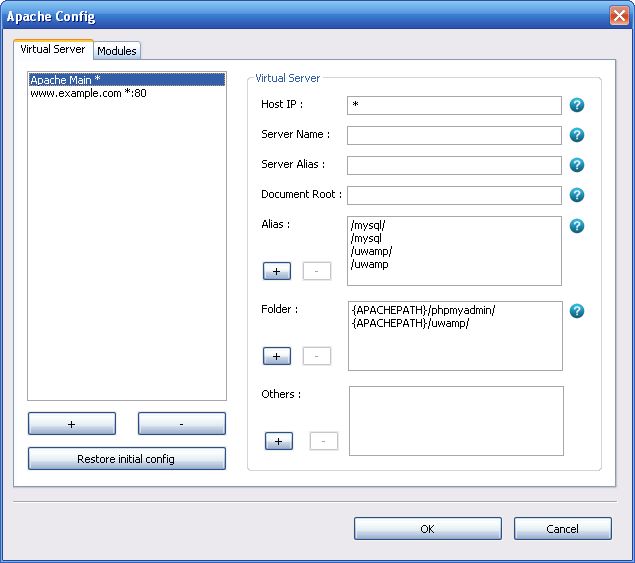Add a new Alias with plus button
The height and width of the screenshot is (563, 635).
tap(277, 271)
